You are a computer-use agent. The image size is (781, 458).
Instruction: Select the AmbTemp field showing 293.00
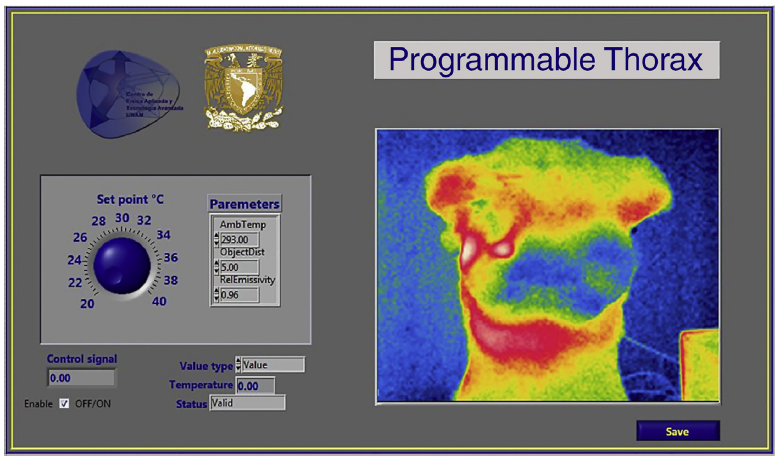tap(239, 240)
